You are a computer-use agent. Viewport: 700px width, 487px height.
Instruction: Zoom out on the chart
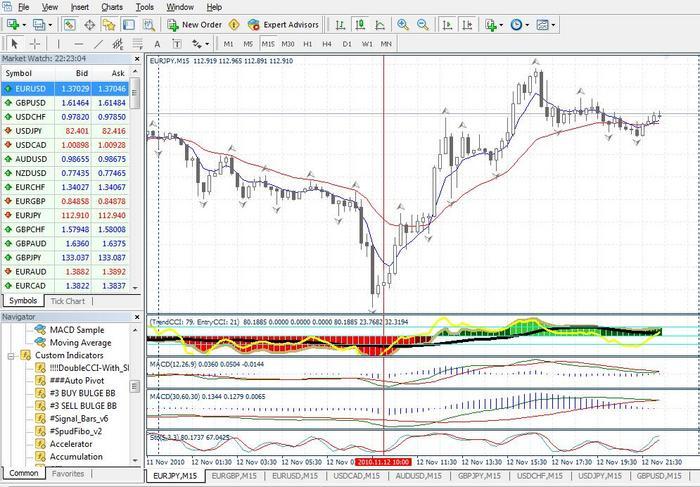pos(422,25)
